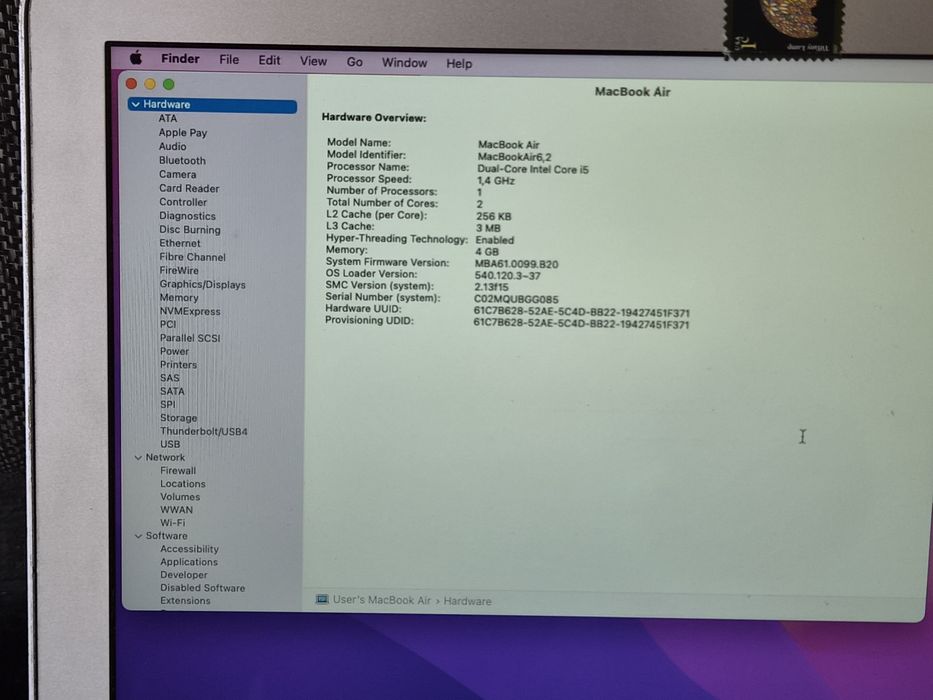Select Card Reader in the sidebar
933x700 pixels.
coord(189,188)
